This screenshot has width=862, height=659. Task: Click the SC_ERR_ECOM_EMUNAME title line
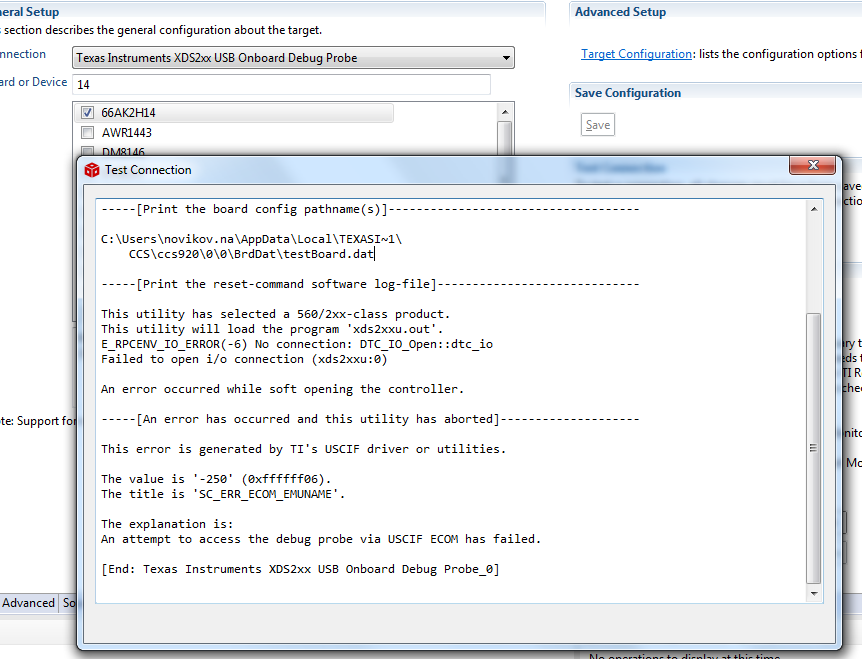pyautogui.click(x=223, y=494)
